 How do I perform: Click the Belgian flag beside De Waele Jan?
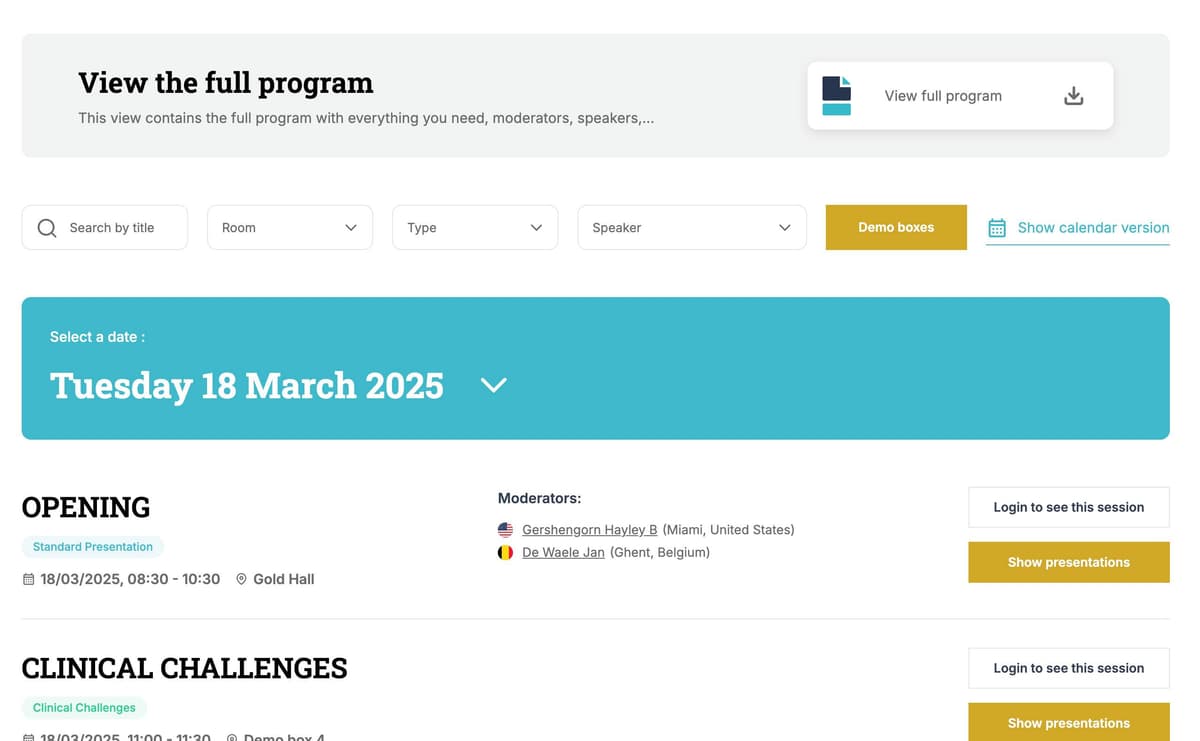pyautogui.click(x=505, y=551)
